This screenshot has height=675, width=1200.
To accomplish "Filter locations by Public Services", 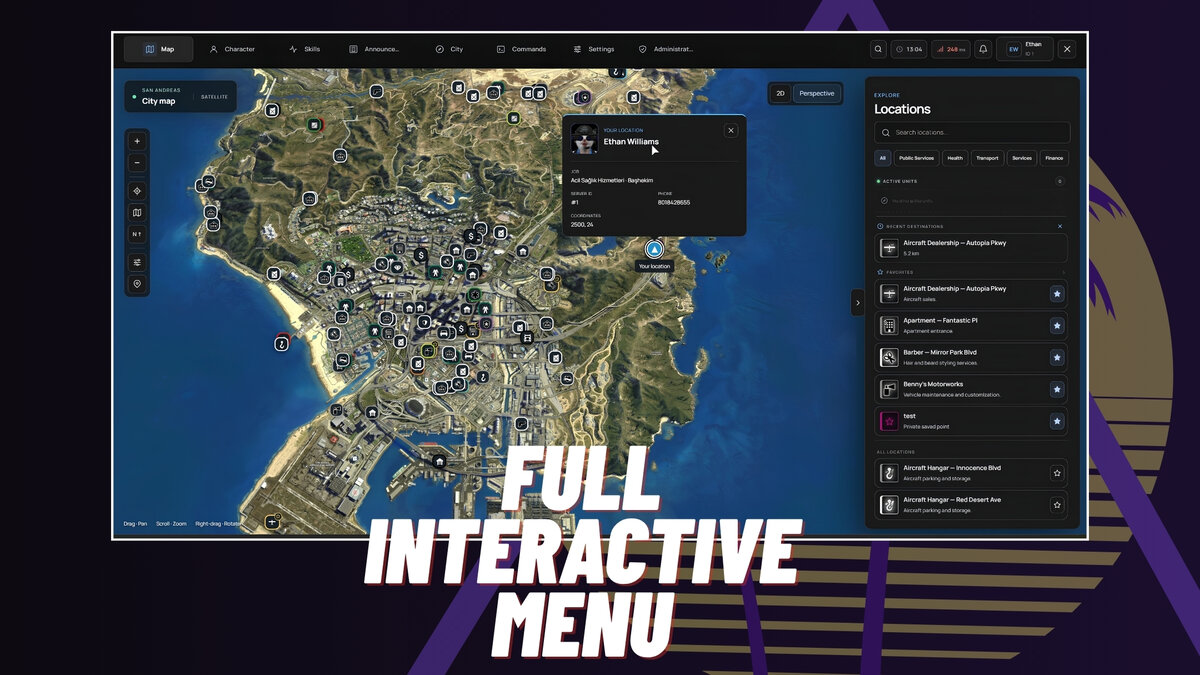I will click(x=916, y=158).
